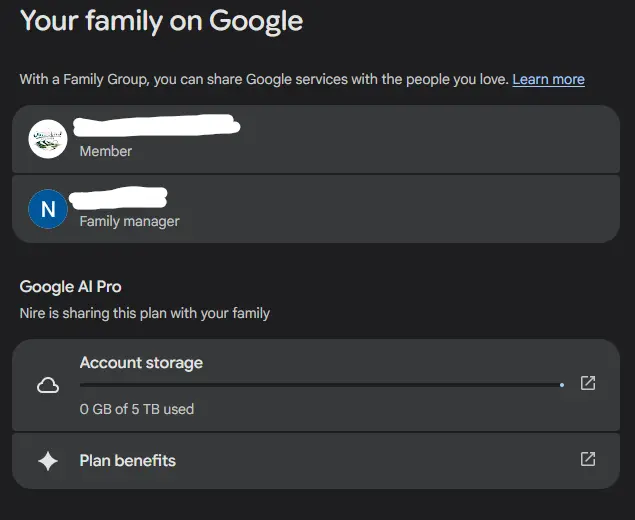Open Plan benefits external link icon
The height and width of the screenshot is (520, 635).
pos(588,459)
